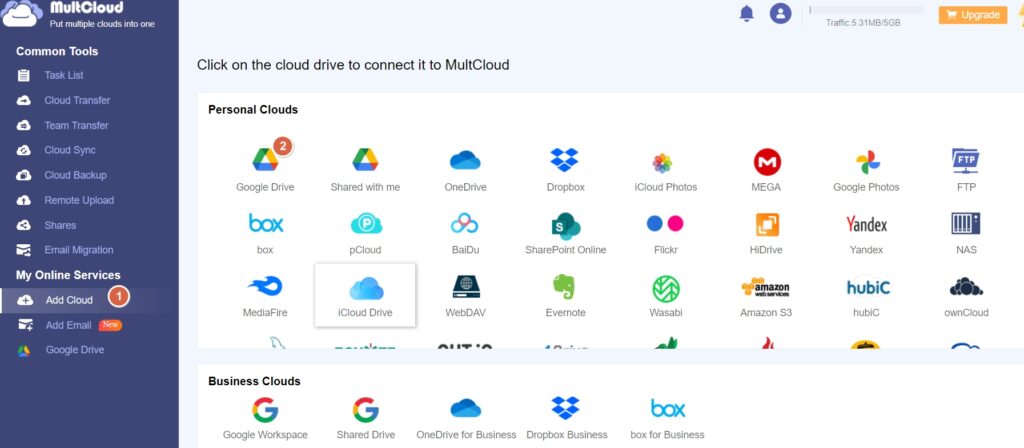This screenshot has height=448, width=1024.
Task: Add MediaFire cloud
Action: [x=265, y=295]
